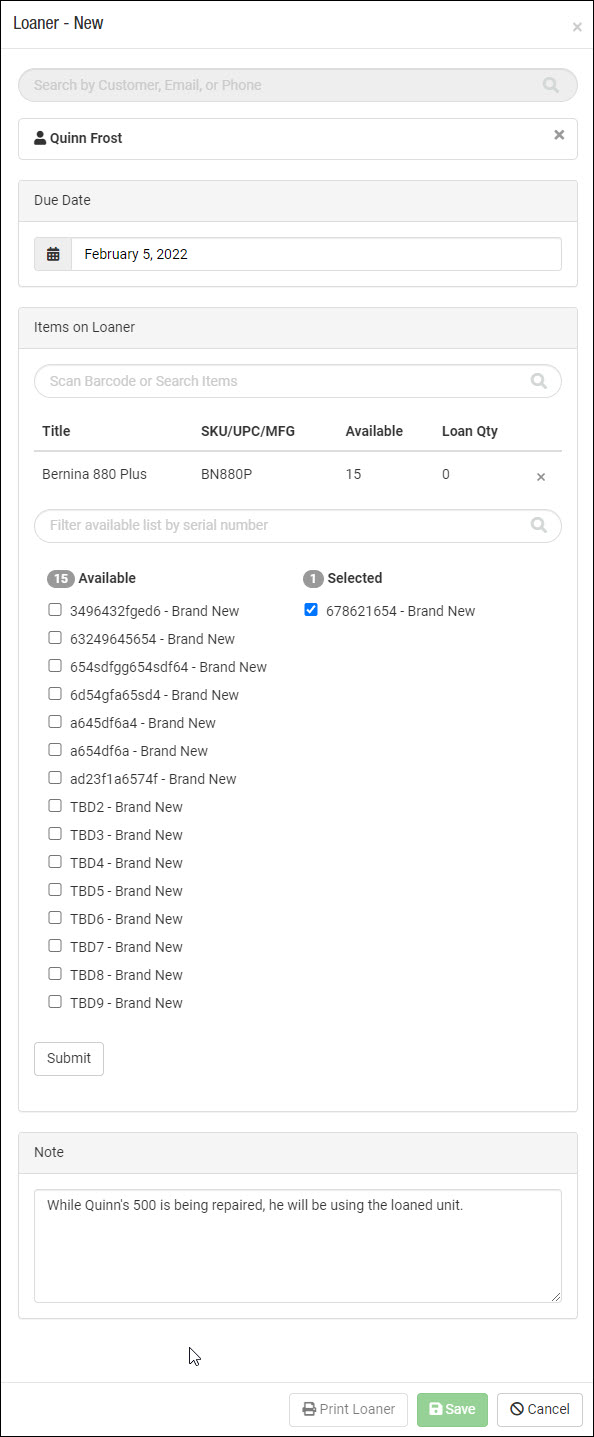The image size is (594, 1437).
Task: Submit the selected serial numbers
Action: pos(69,1058)
